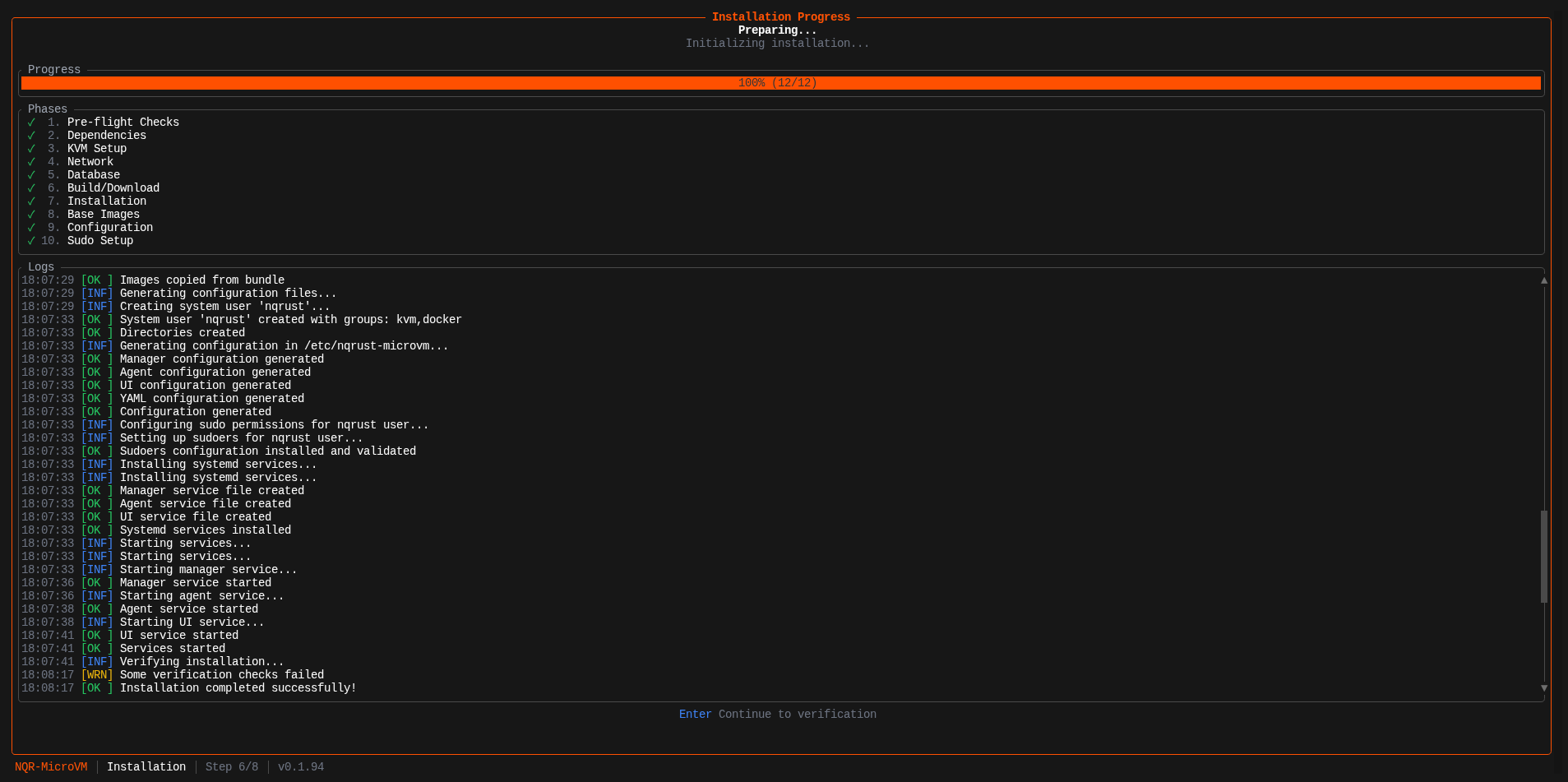Toggle the checkmark on the Installation phase
1568x782 pixels.
pos(31,201)
